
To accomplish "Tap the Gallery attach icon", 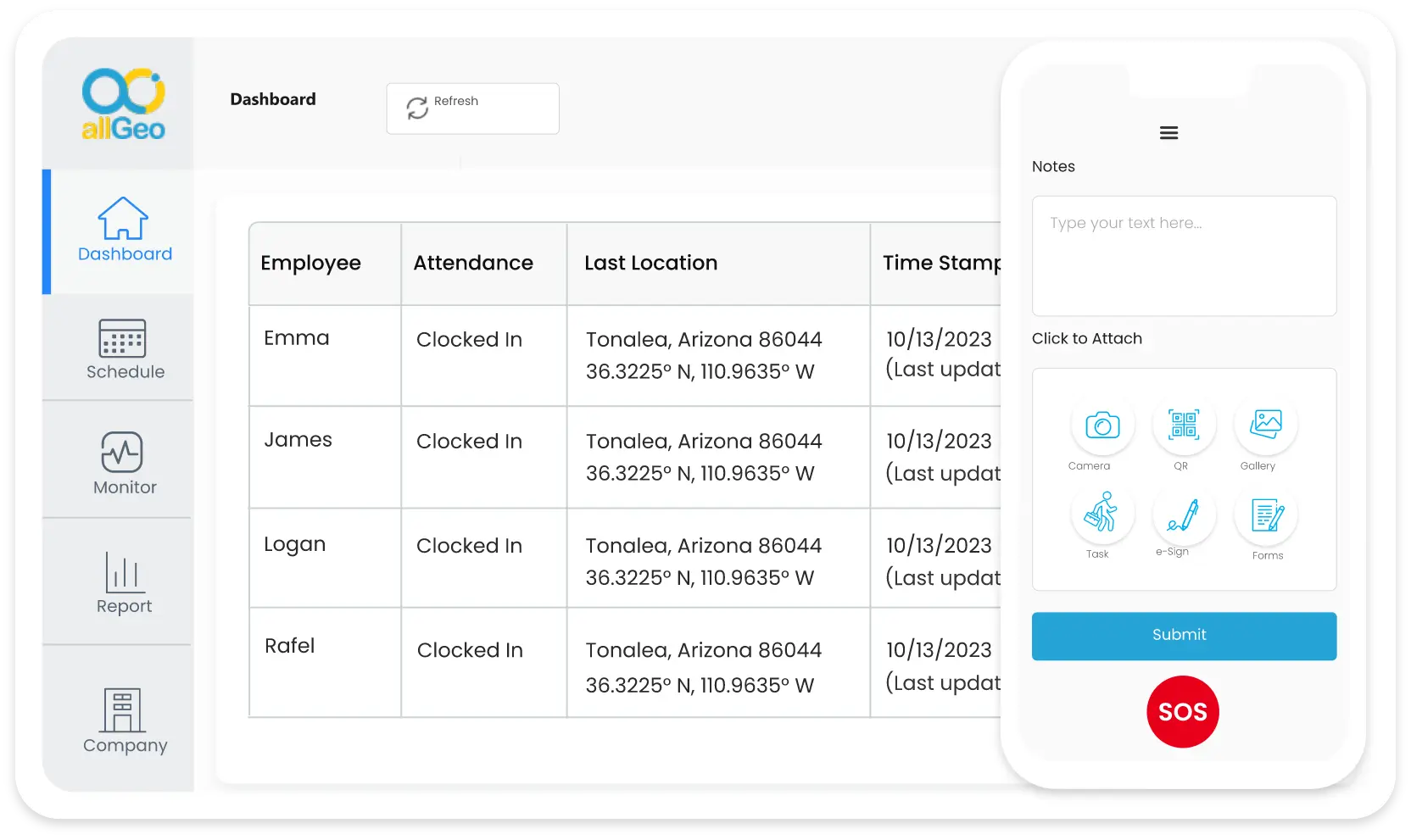I will pos(1266,424).
